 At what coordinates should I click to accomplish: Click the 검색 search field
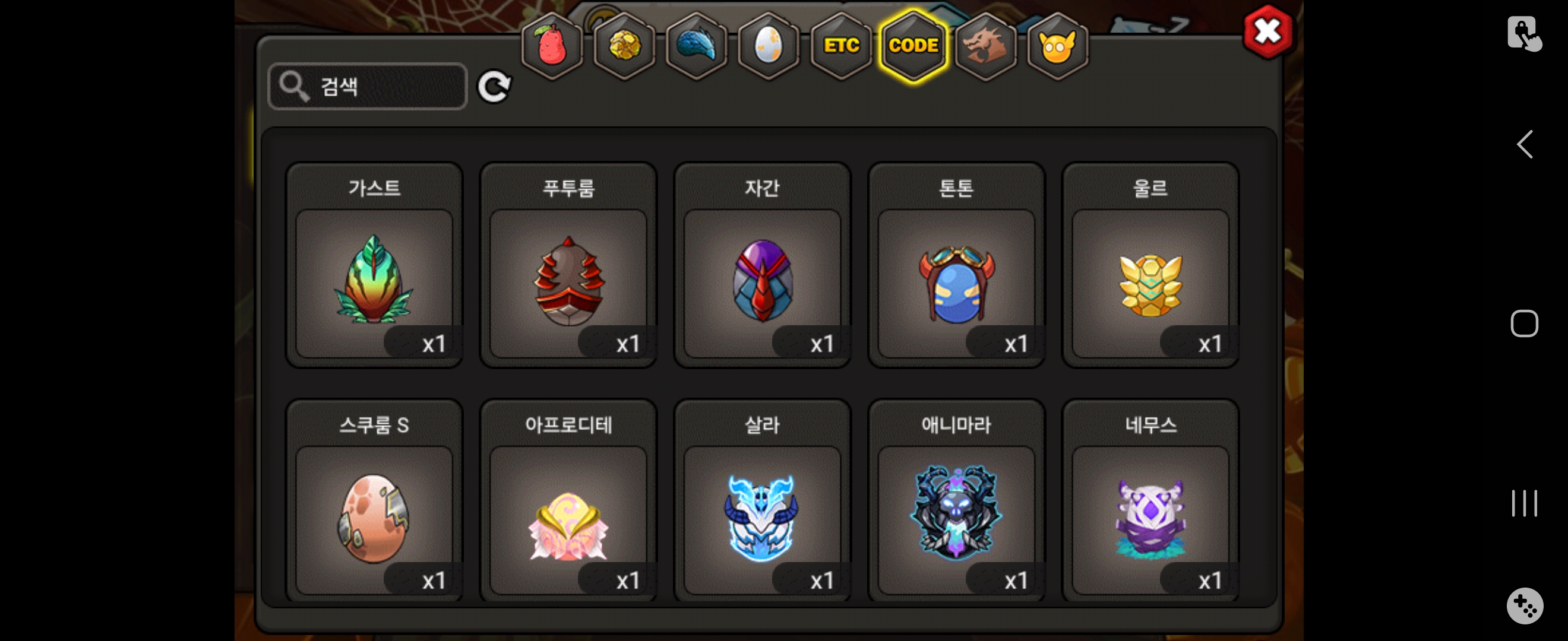[368, 87]
